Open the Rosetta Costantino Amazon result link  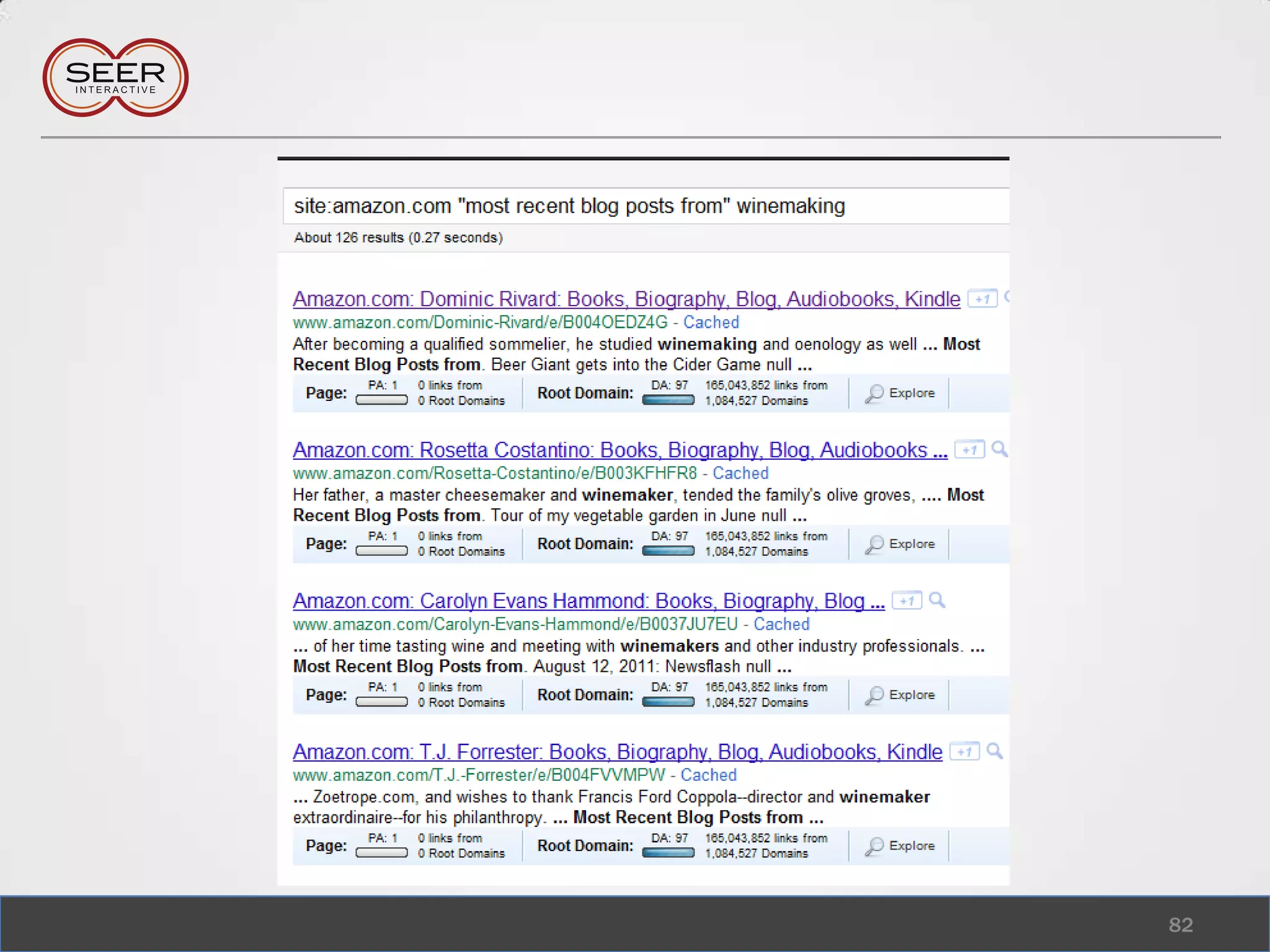click(x=620, y=450)
